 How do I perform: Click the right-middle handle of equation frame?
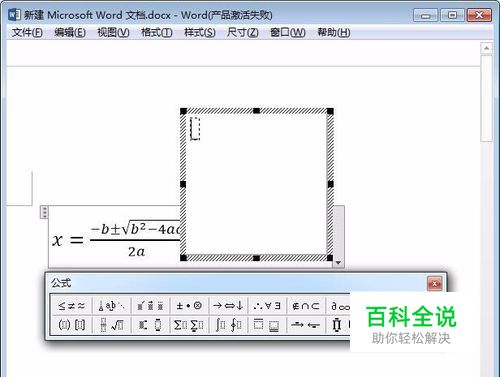[330, 184]
